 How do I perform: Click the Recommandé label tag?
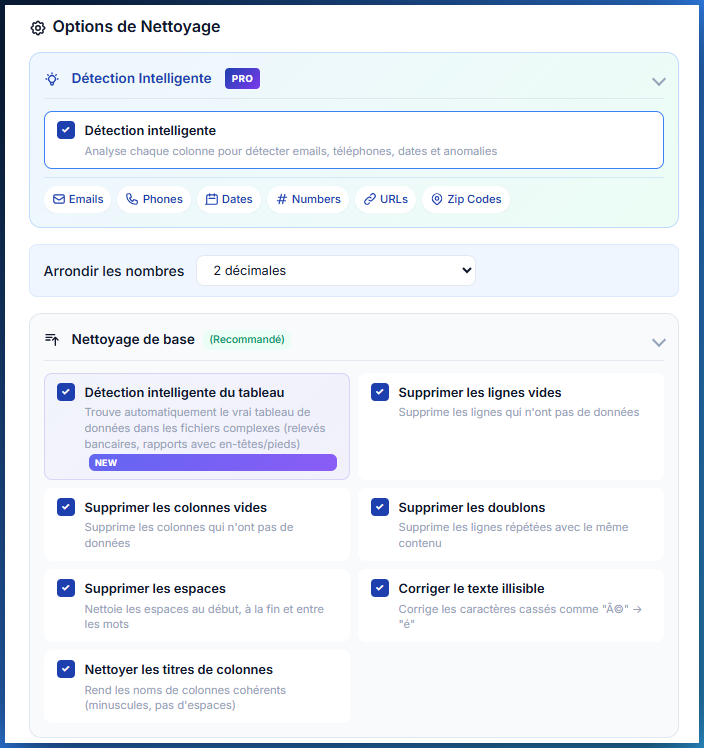coord(247,340)
